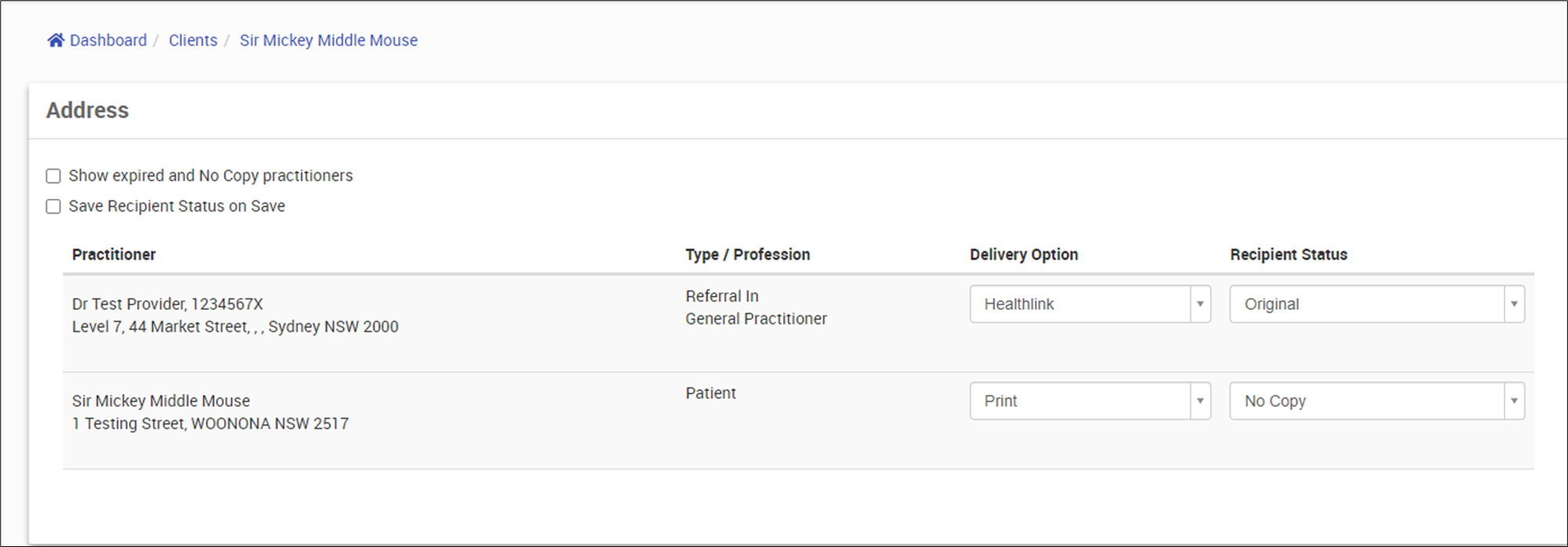The width and height of the screenshot is (1568, 547).
Task: Click the Delivery Option column header
Action: tap(1024, 254)
